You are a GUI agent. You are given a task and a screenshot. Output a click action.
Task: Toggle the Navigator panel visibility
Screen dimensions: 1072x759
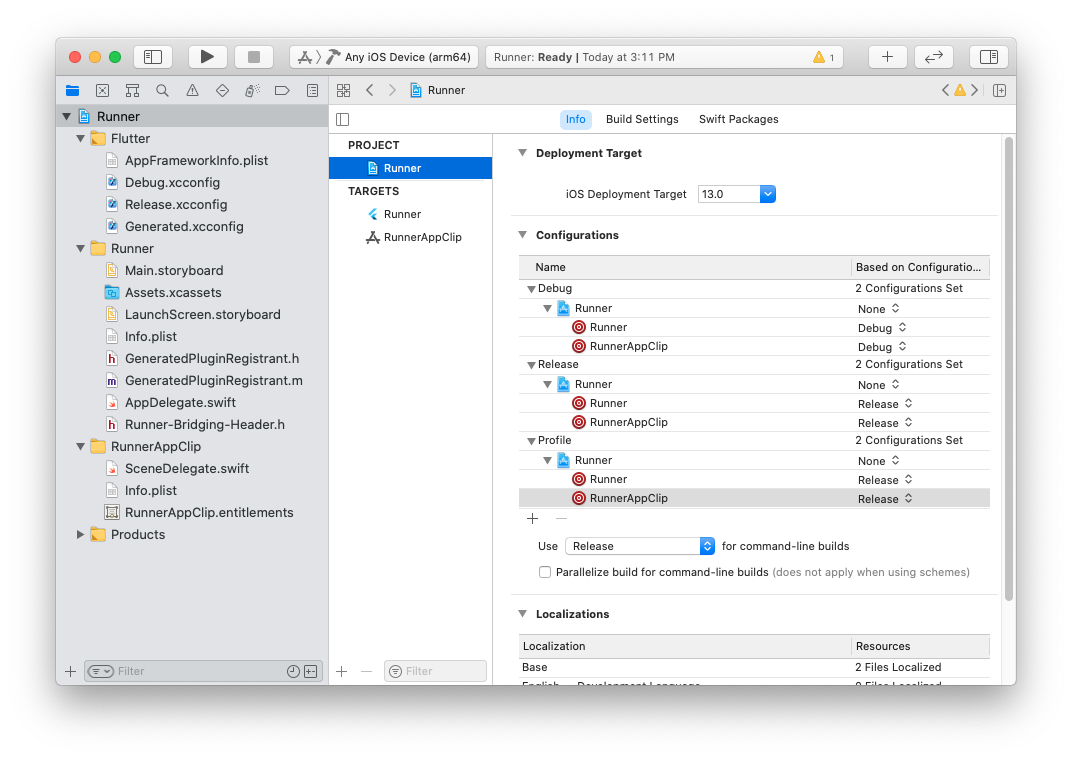coord(153,57)
